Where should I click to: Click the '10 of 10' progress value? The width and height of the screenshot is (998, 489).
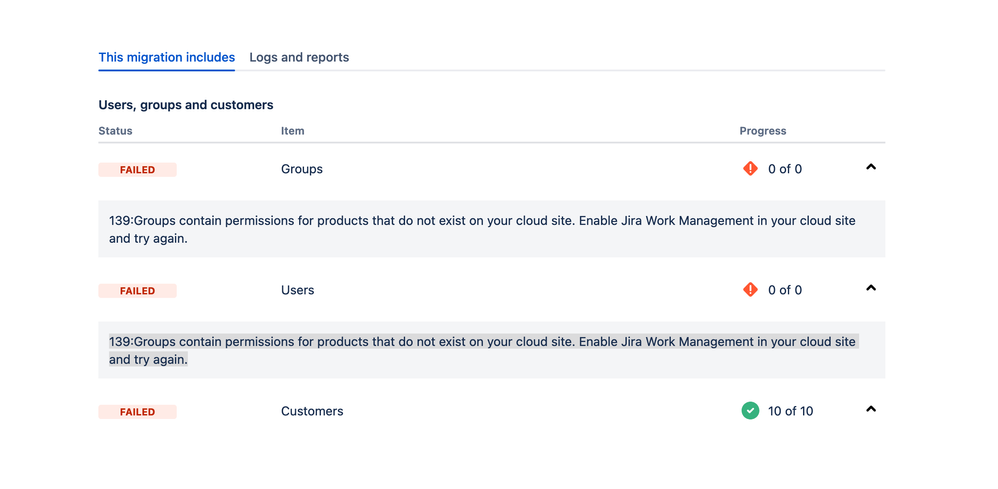tap(791, 411)
